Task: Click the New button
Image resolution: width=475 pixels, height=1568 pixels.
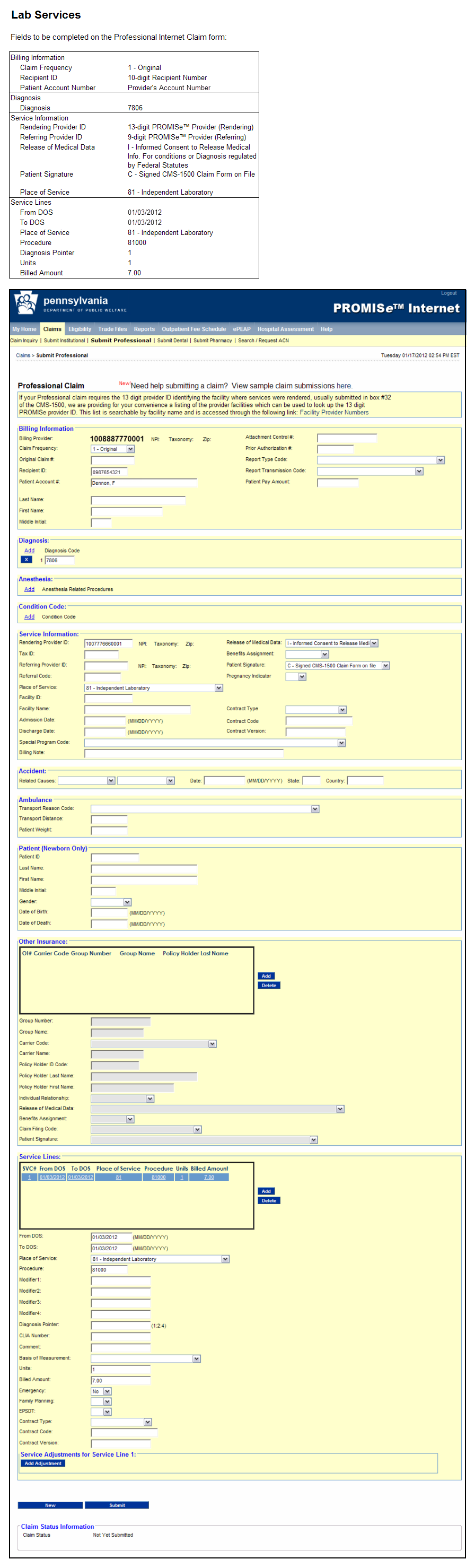Action: click(50, 1505)
